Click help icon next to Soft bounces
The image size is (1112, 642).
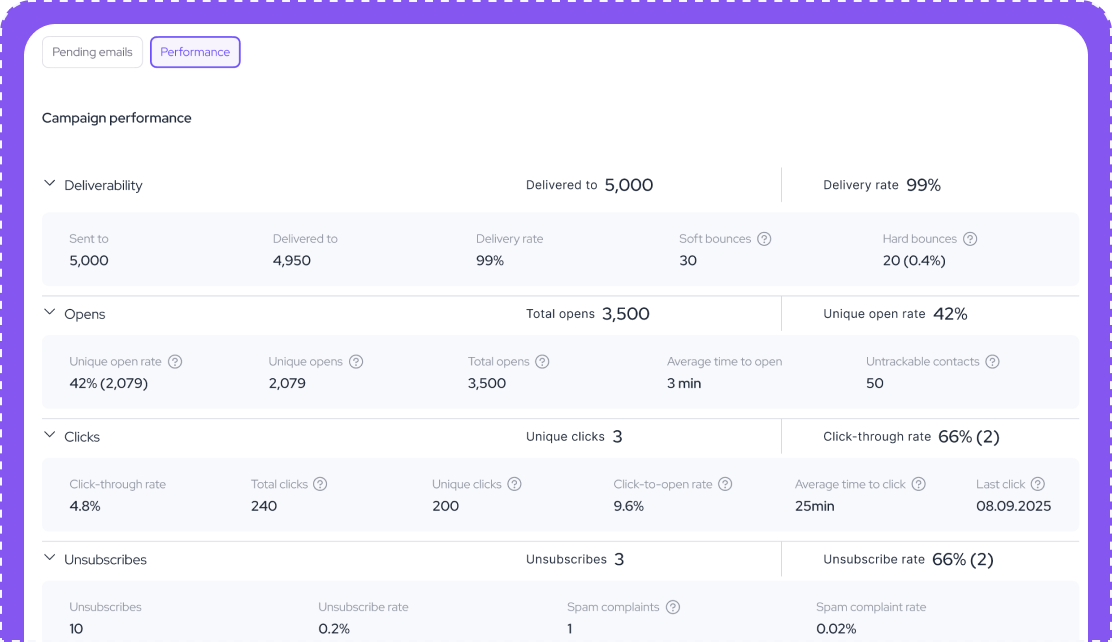coord(764,239)
